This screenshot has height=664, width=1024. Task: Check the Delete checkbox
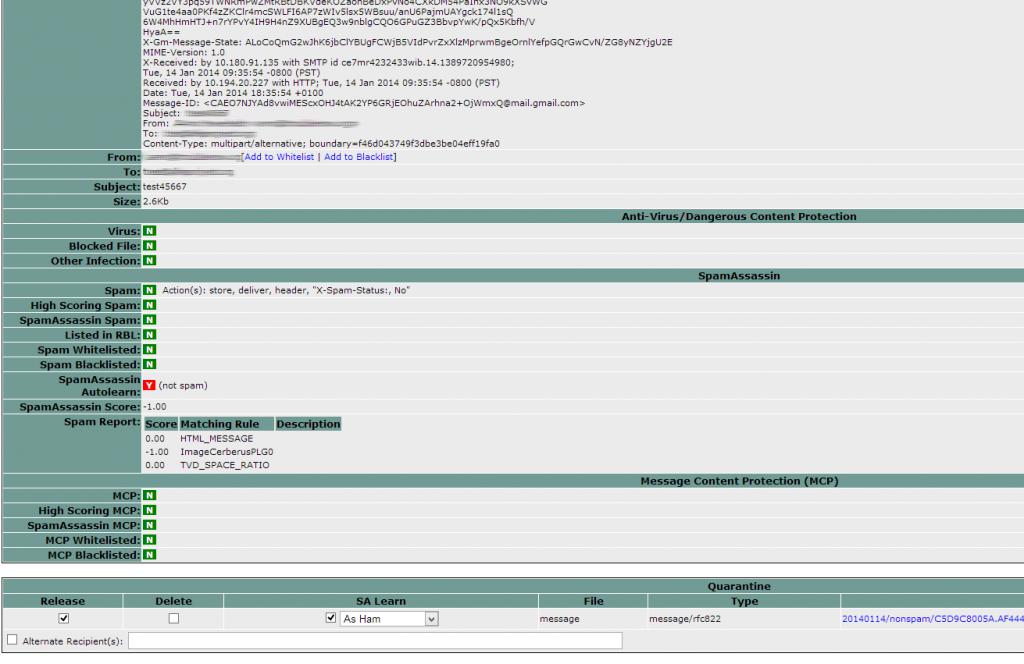172,619
